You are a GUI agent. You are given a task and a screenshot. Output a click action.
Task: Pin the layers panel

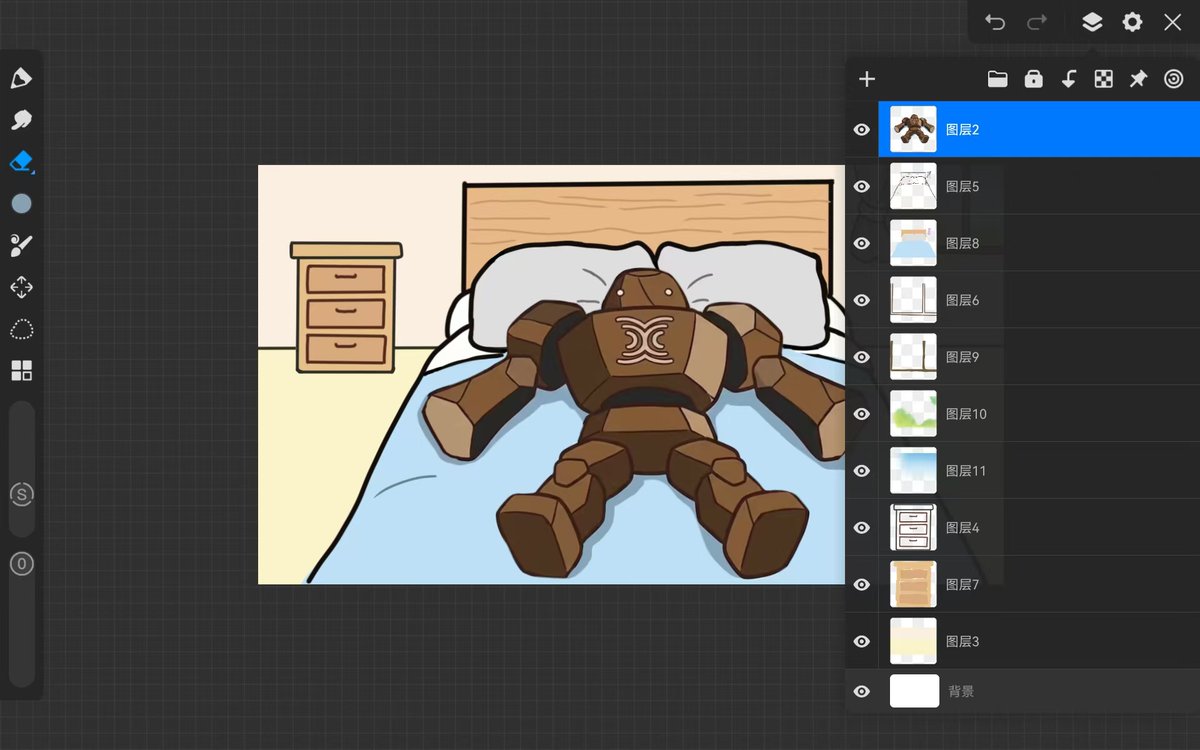pos(1138,79)
